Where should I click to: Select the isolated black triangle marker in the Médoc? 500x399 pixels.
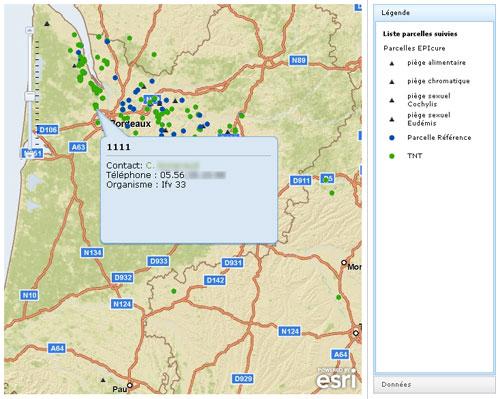click(47, 24)
